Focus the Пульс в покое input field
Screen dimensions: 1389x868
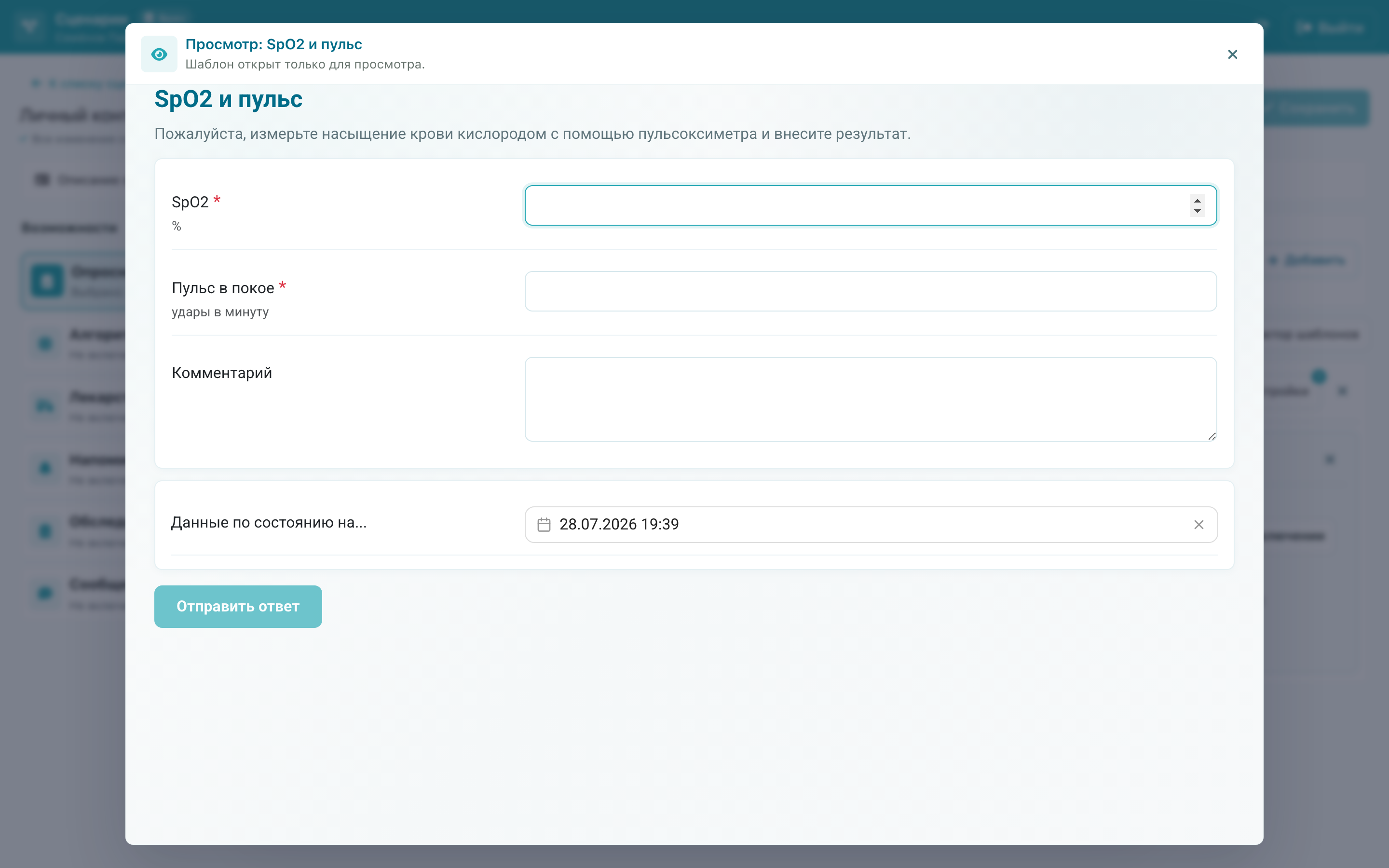870,291
